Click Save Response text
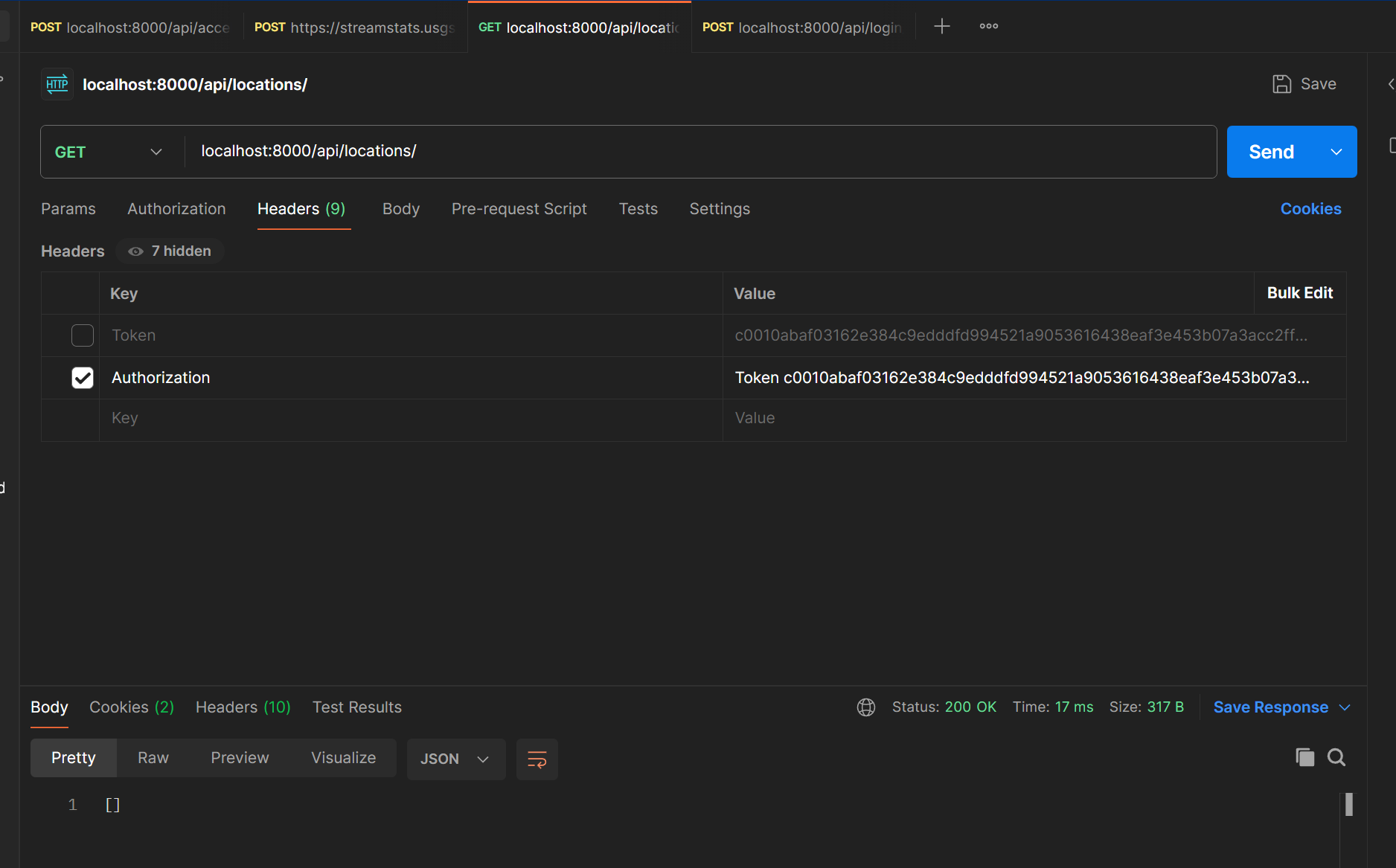The width and height of the screenshot is (1396, 868). coord(1270,707)
